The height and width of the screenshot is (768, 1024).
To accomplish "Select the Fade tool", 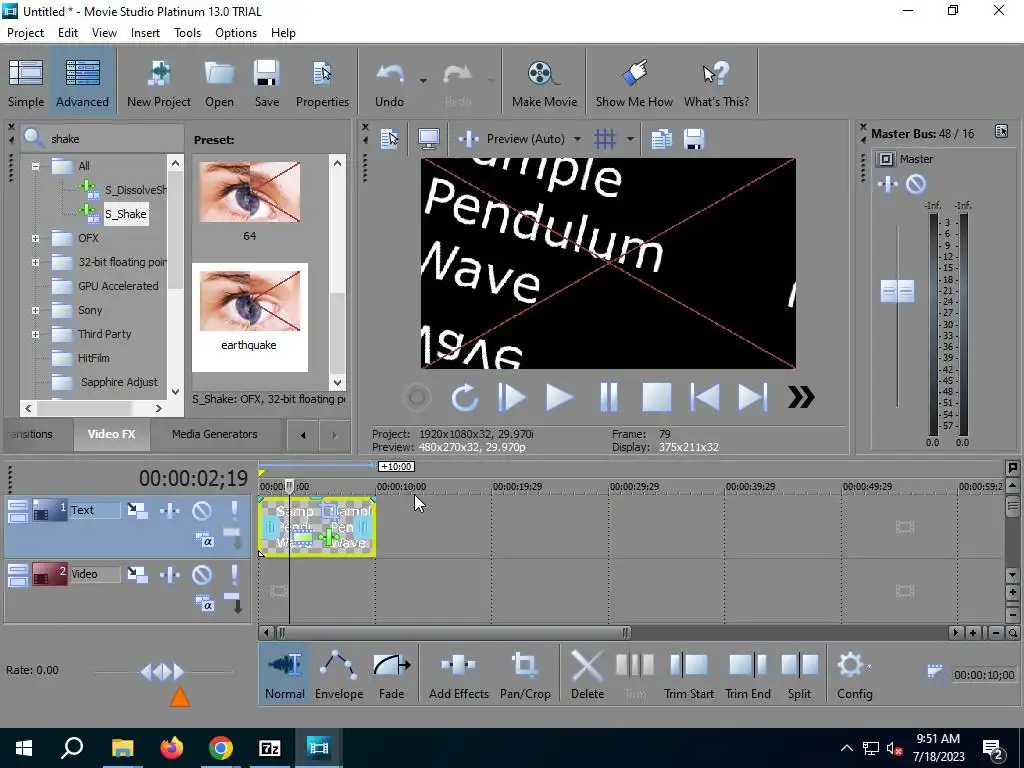I will point(392,675).
